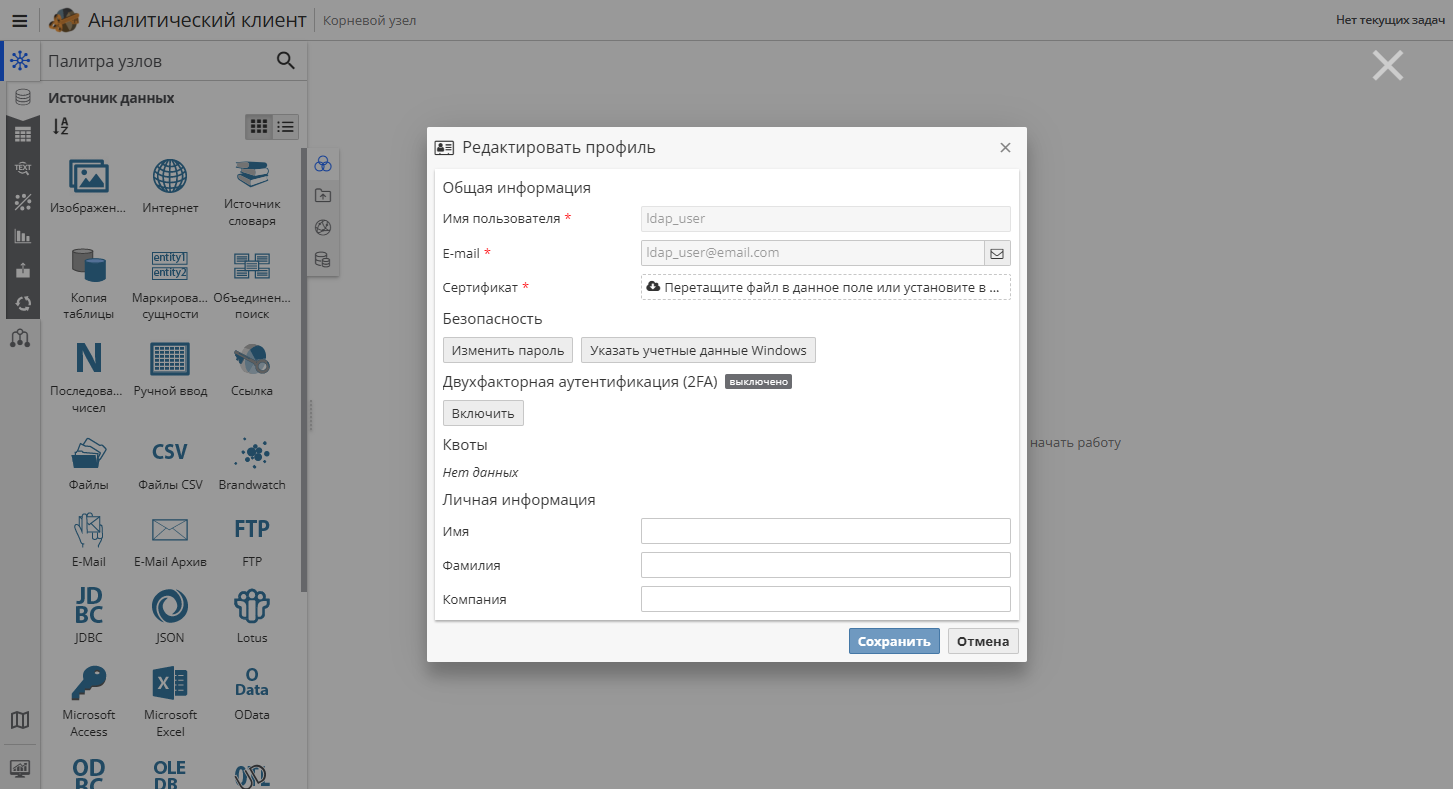Click the Сертификат file drop area
The width and height of the screenshot is (1453, 789).
point(825,287)
